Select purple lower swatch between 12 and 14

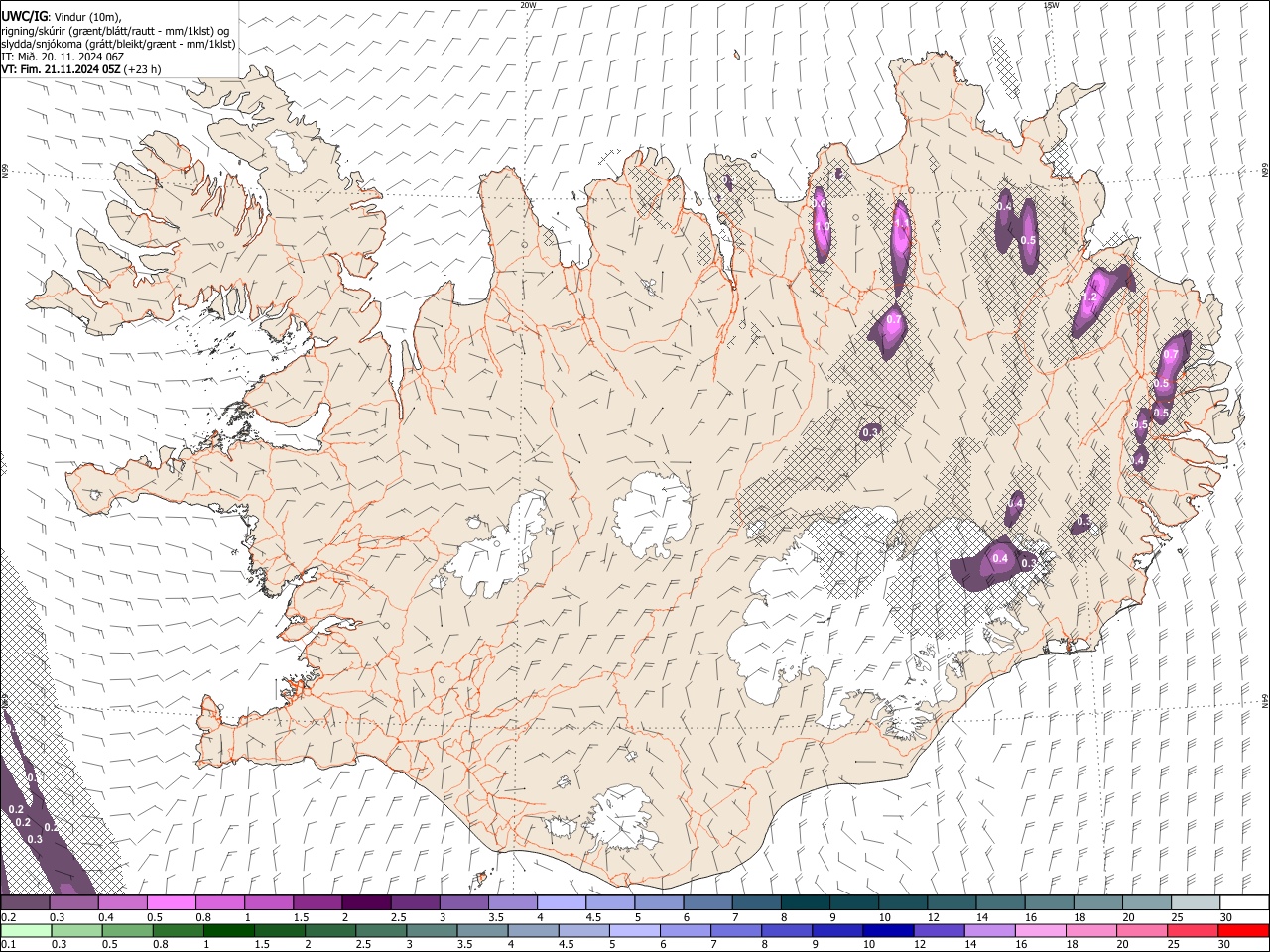pos(940,930)
